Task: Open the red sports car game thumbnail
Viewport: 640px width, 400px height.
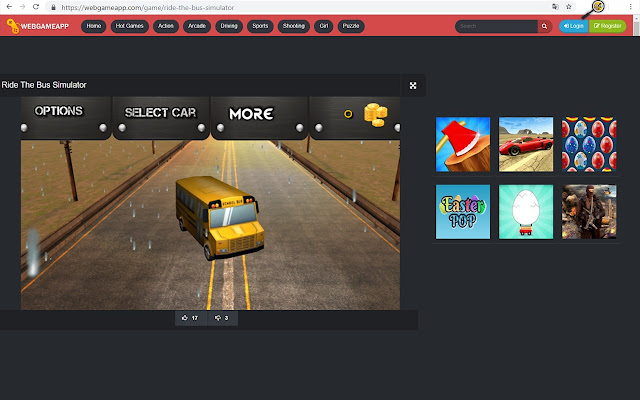Action: pyautogui.click(x=526, y=144)
